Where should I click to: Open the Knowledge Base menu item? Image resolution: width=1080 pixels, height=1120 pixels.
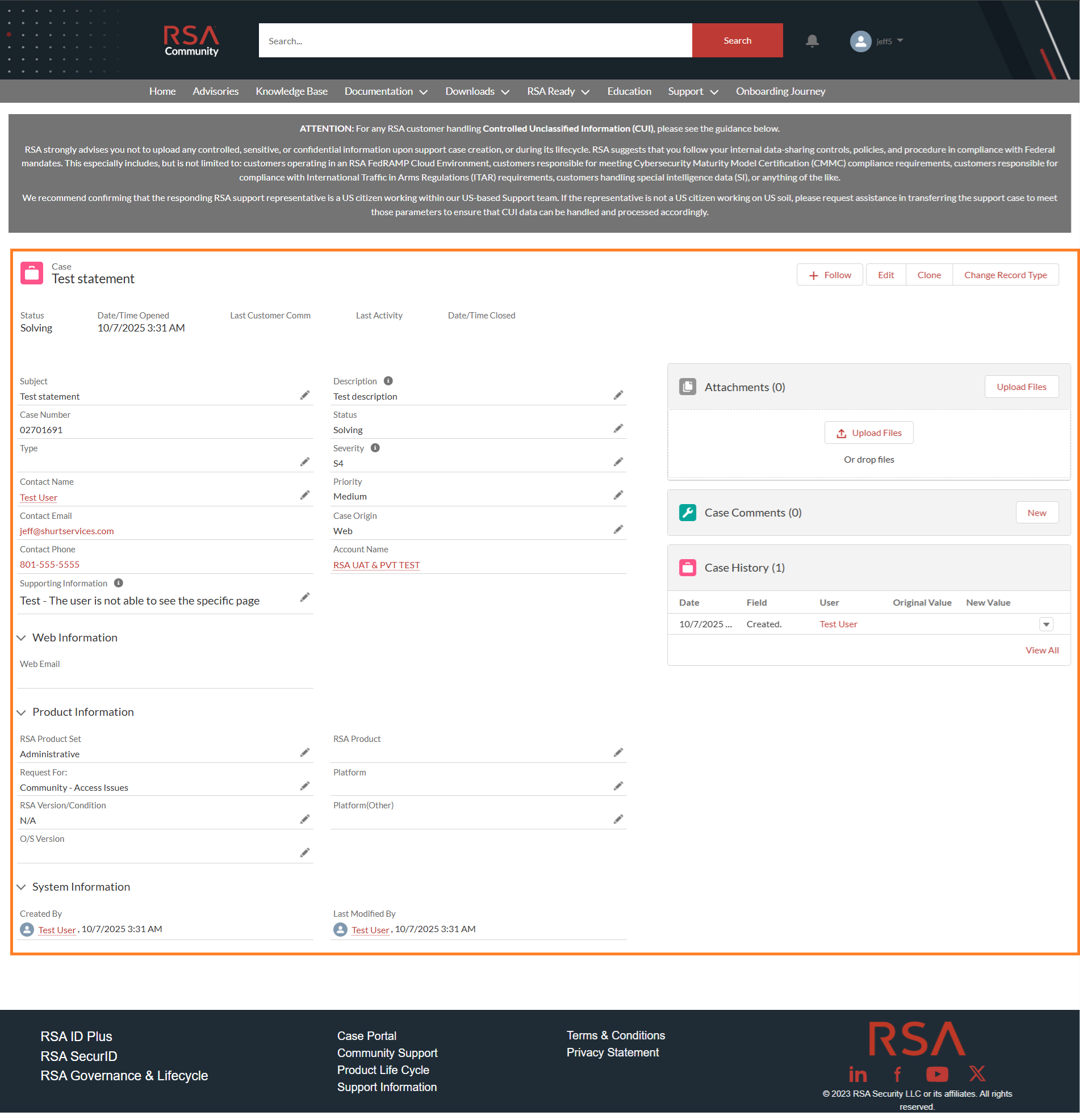pos(291,91)
